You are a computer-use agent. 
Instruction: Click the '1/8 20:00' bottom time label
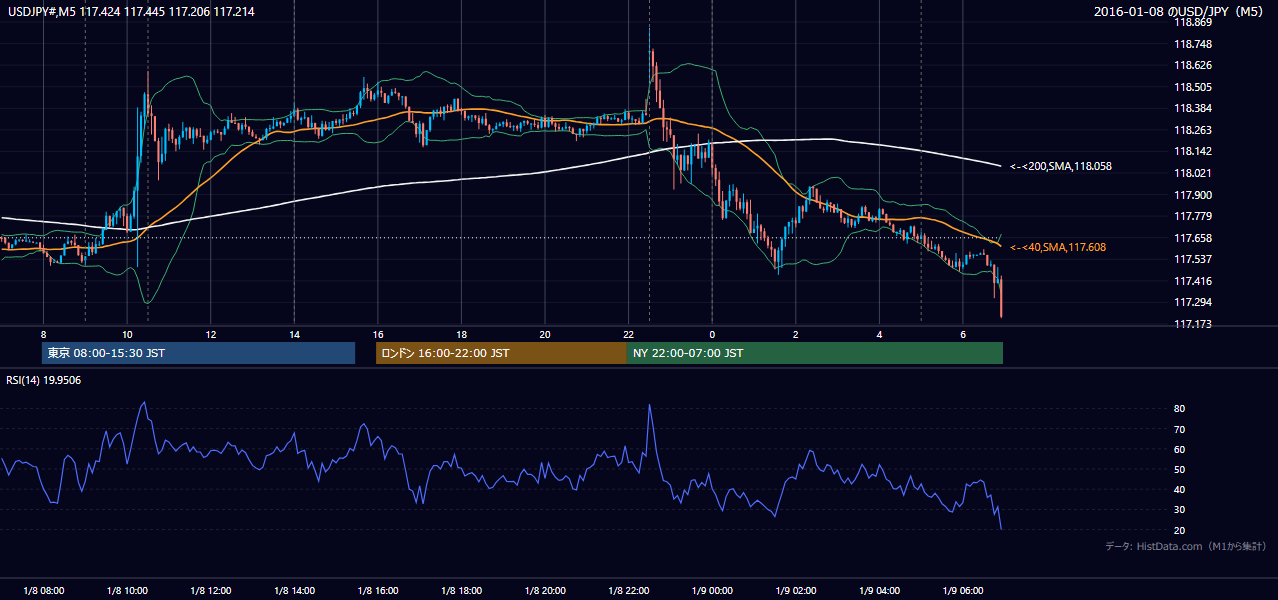544,590
